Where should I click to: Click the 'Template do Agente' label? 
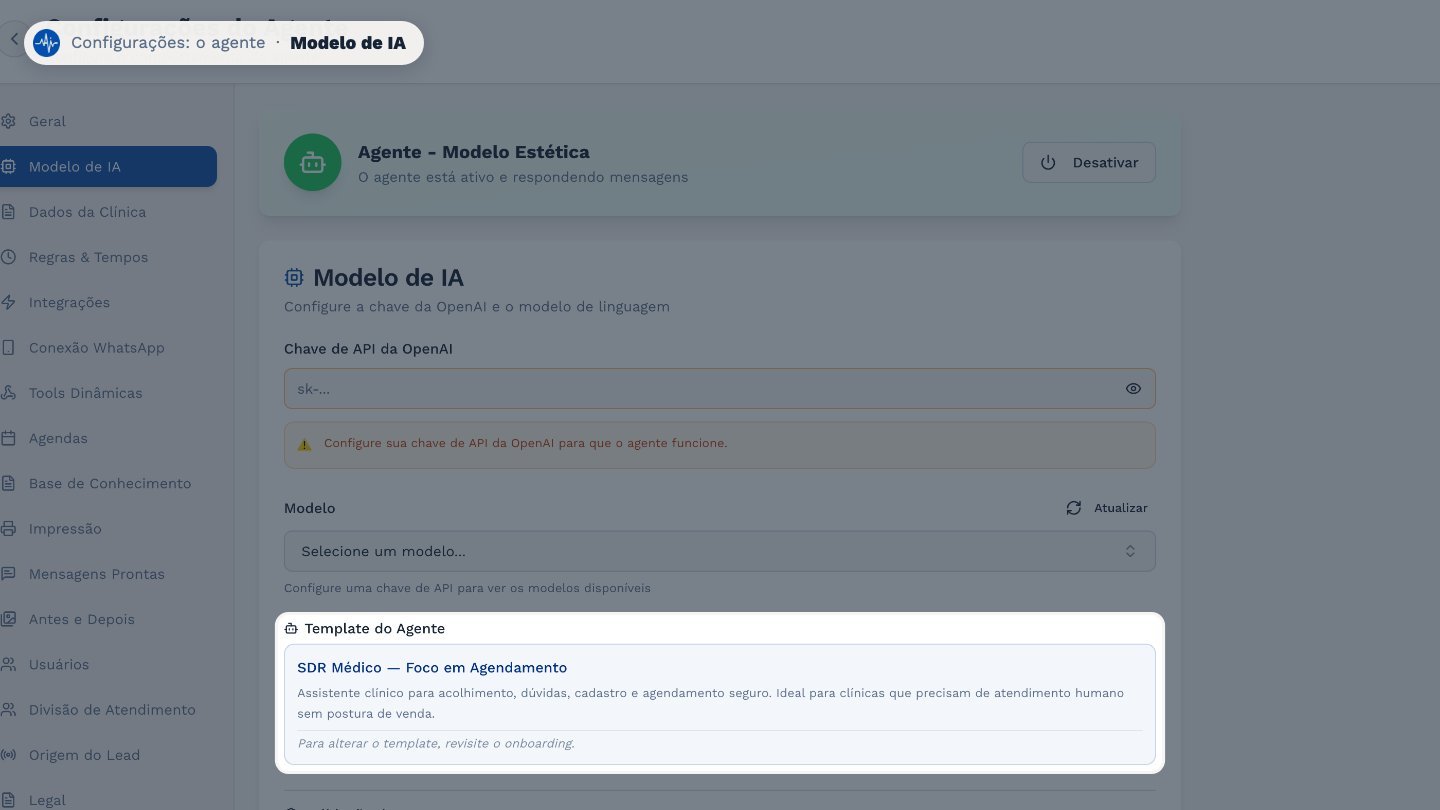(374, 629)
